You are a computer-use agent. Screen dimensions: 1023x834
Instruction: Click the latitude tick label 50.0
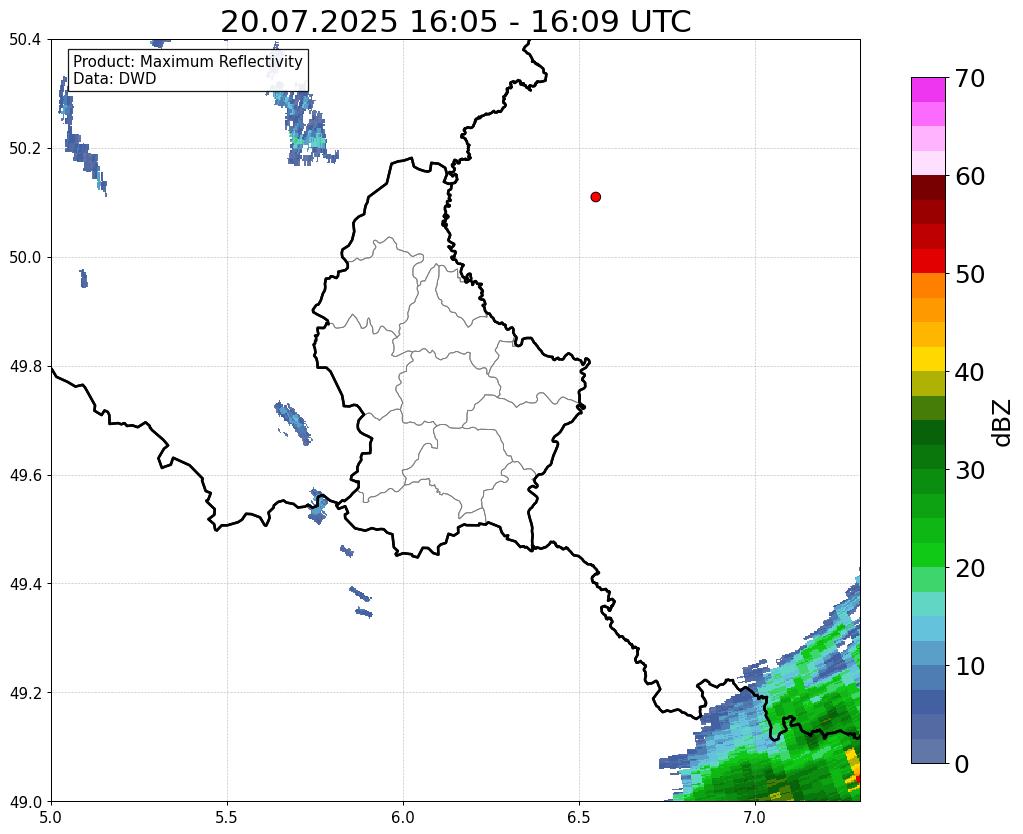pyautogui.click(x=25, y=258)
